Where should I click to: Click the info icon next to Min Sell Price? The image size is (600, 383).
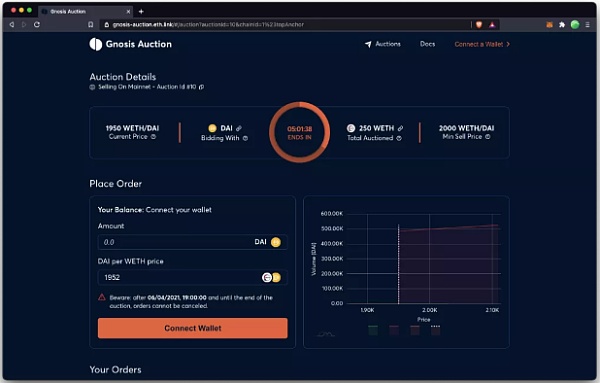(488, 137)
